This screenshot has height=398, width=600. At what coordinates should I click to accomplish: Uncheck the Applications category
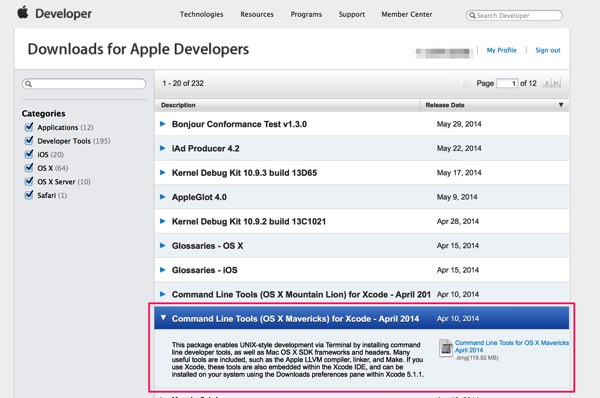tap(29, 127)
